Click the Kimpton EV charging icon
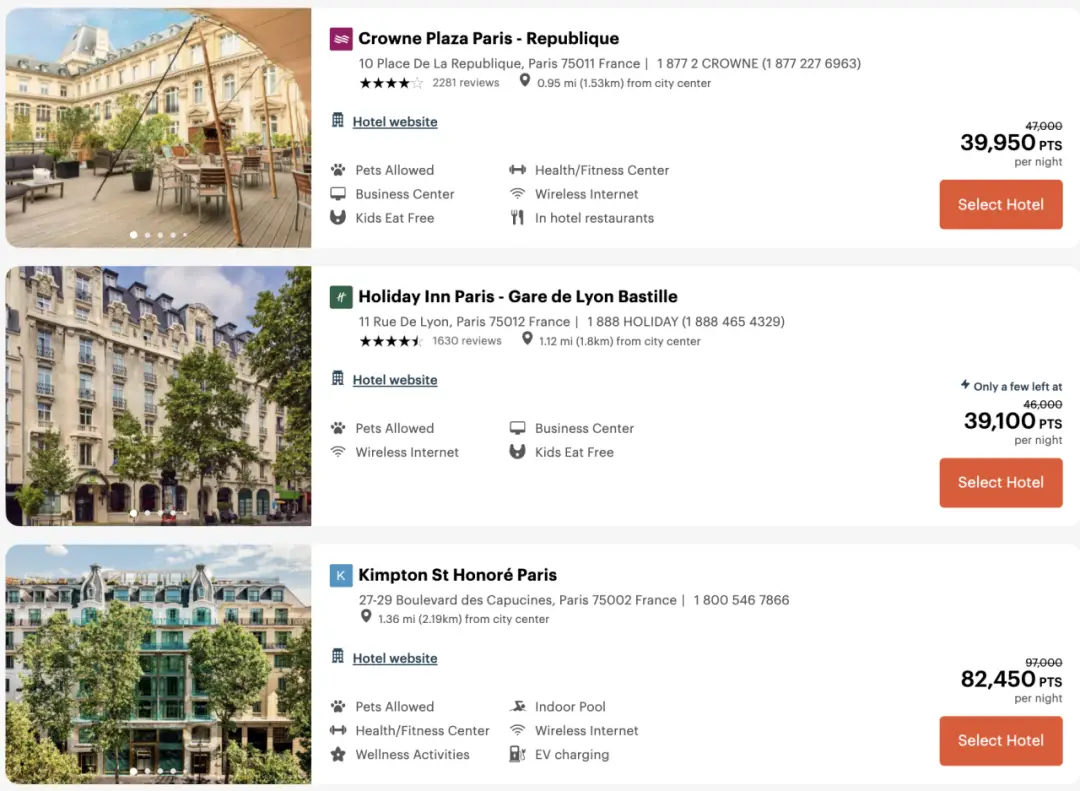This screenshot has height=791, width=1080. point(517,754)
